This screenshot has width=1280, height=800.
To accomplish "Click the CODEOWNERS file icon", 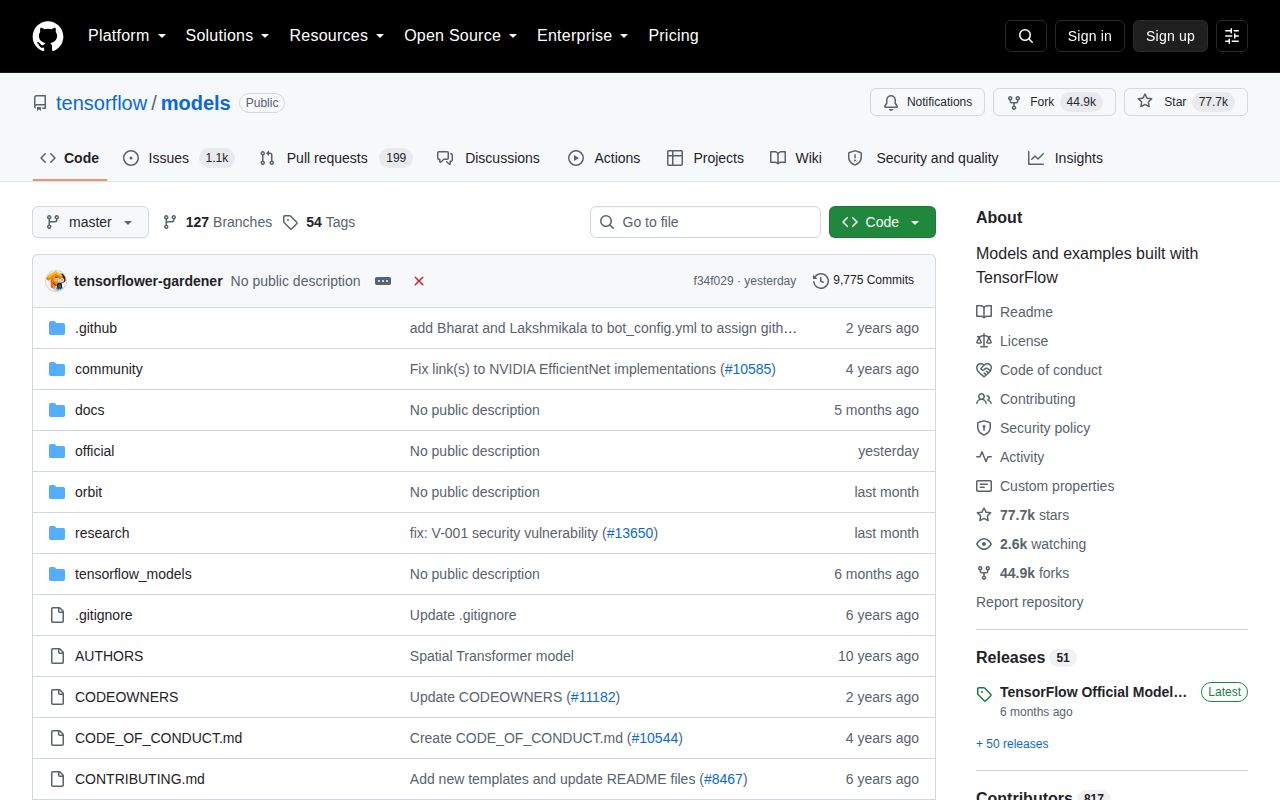I will tap(57, 697).
